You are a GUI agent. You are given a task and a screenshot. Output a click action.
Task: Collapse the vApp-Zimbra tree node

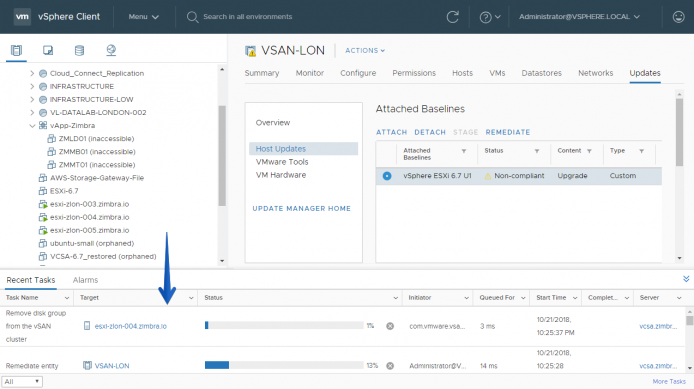[x=32, y=126]
